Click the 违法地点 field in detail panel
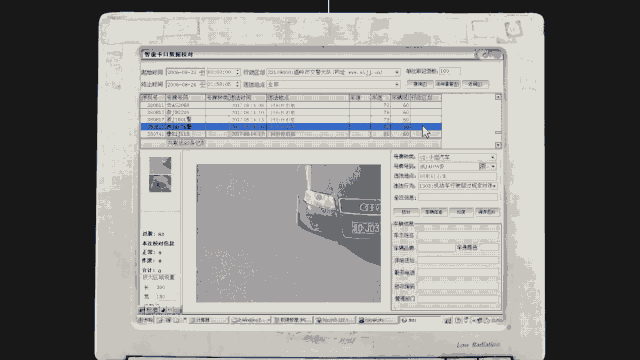 (x=458, y=176)
